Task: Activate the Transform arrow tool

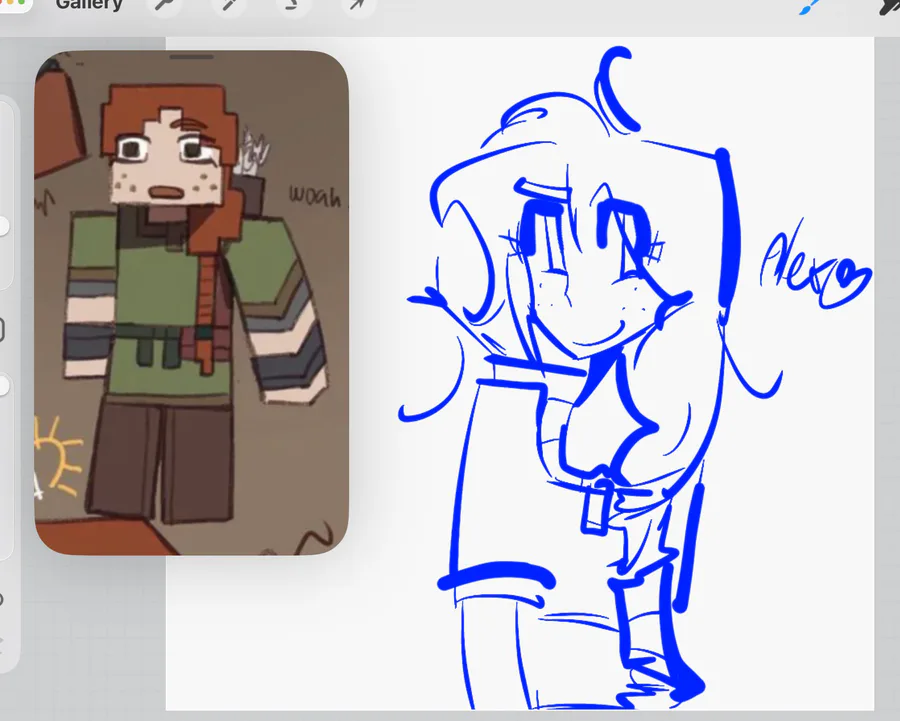Action: coord(358,5)
